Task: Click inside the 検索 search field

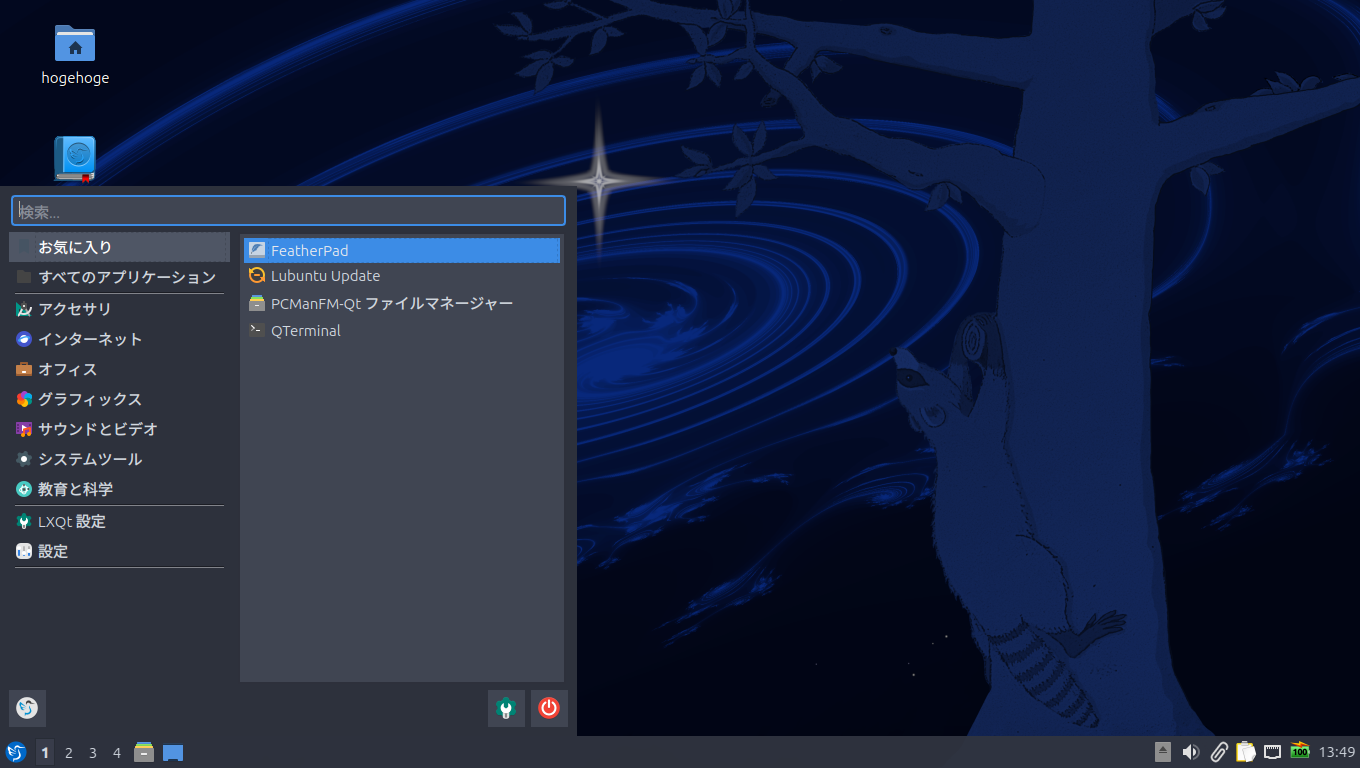Action: pos(288,210)
